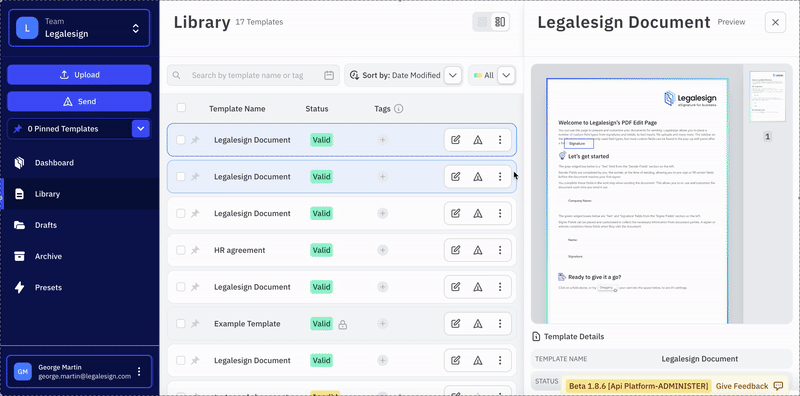The width and height of the screenshot is (800, 396).
Task: Add a tag to Example Template
Action: 383,324
